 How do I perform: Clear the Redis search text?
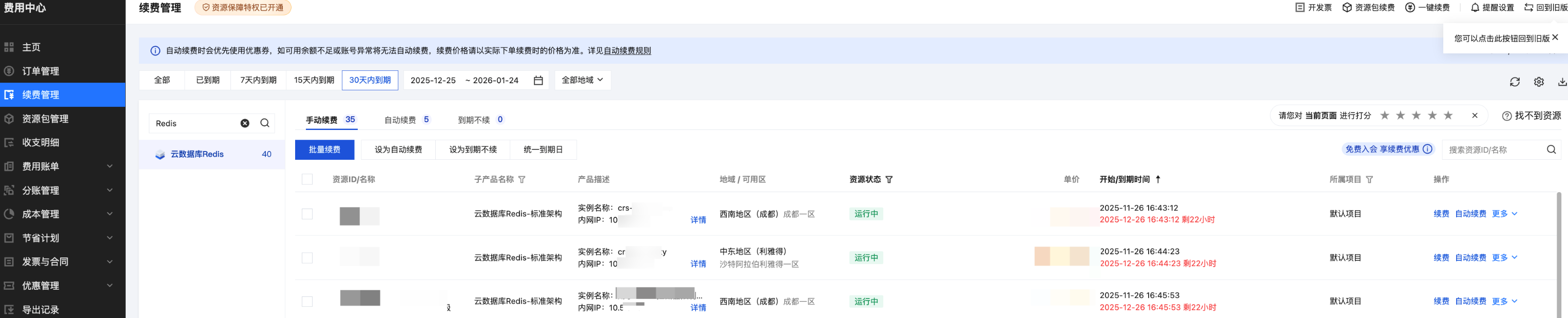pyautogui.click(x=245, y=123)
